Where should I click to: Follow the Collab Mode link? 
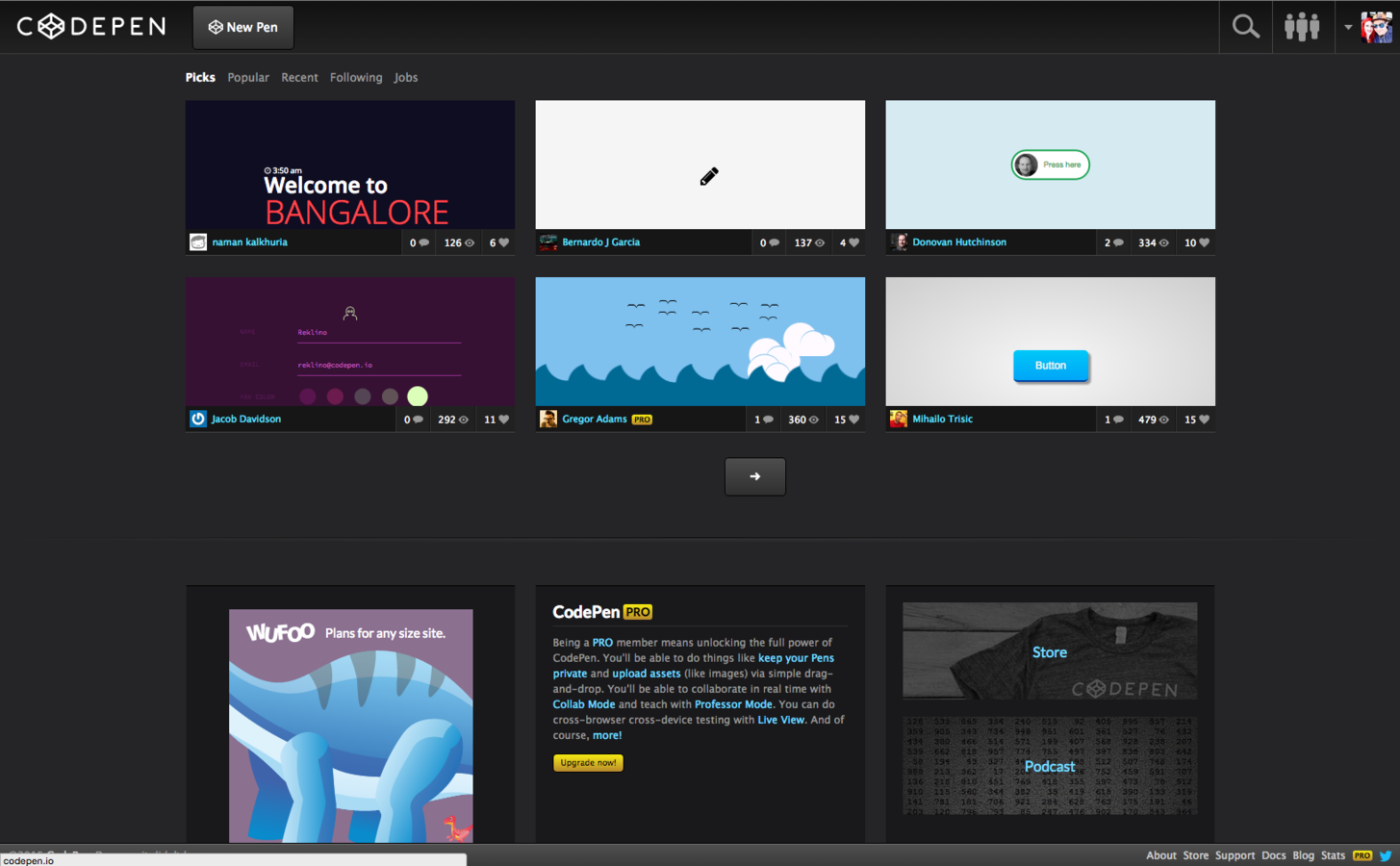584,704
